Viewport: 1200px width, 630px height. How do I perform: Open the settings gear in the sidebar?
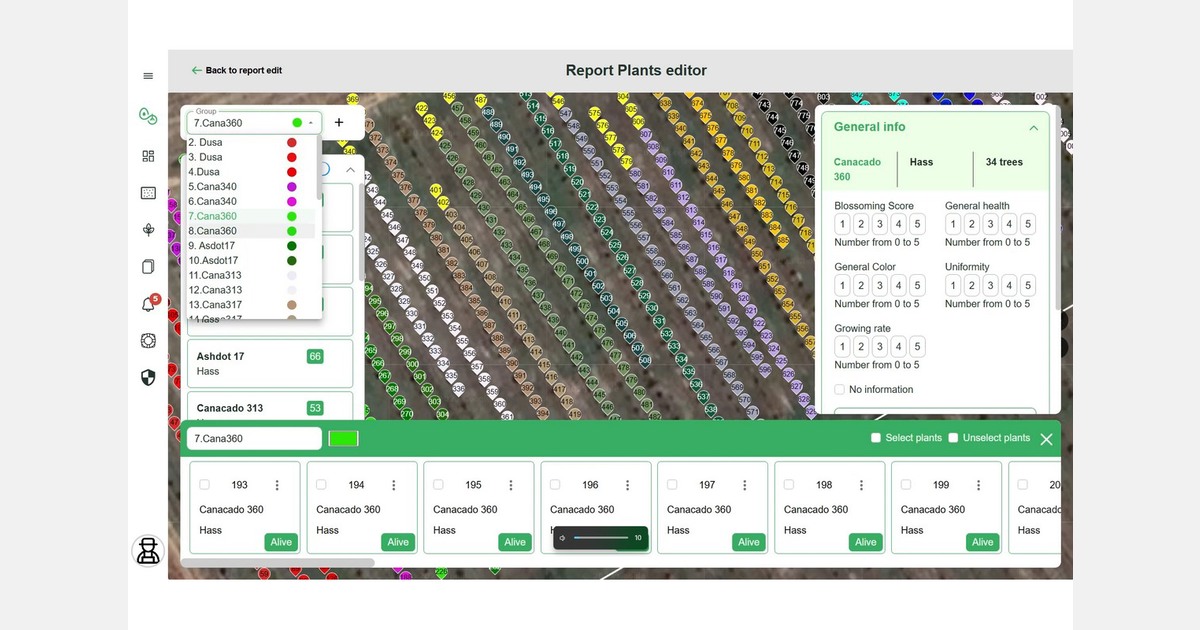148,340
